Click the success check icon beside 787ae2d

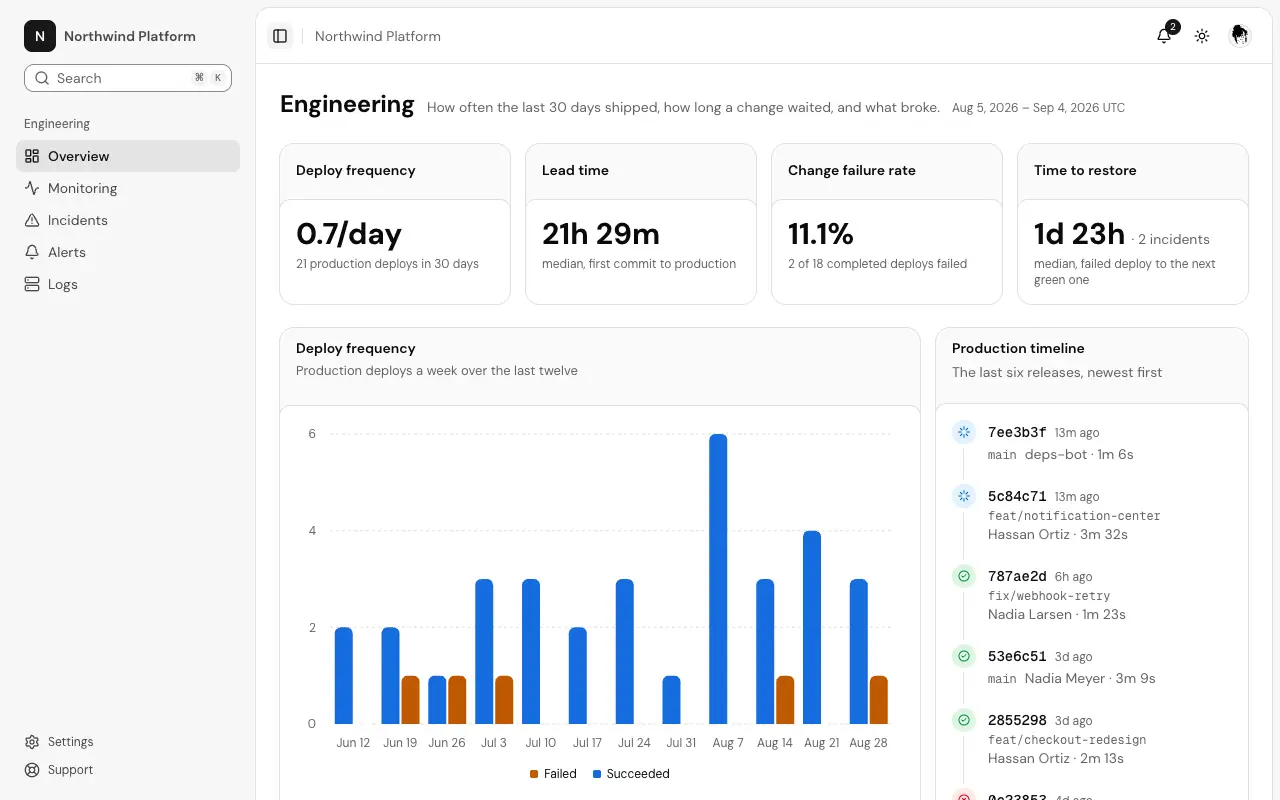[x=964, y=576]
